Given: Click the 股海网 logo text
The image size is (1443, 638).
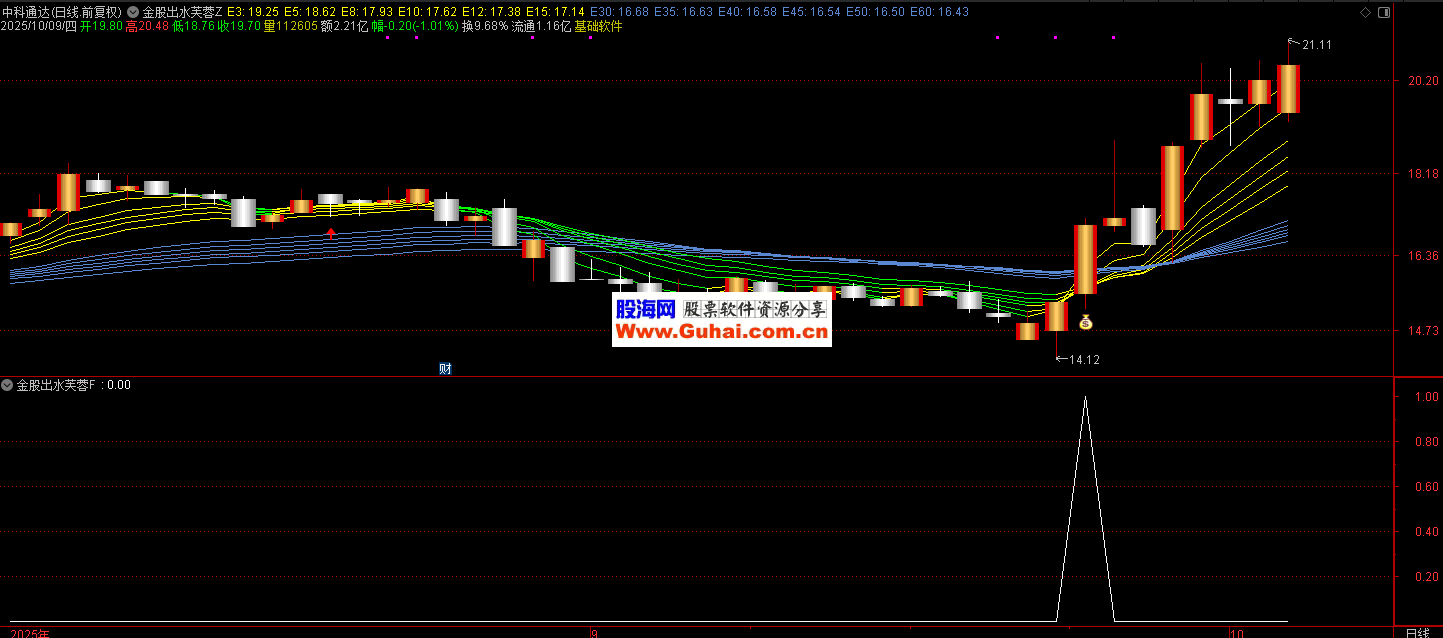Looking at the screenshot, I should 644,309.
